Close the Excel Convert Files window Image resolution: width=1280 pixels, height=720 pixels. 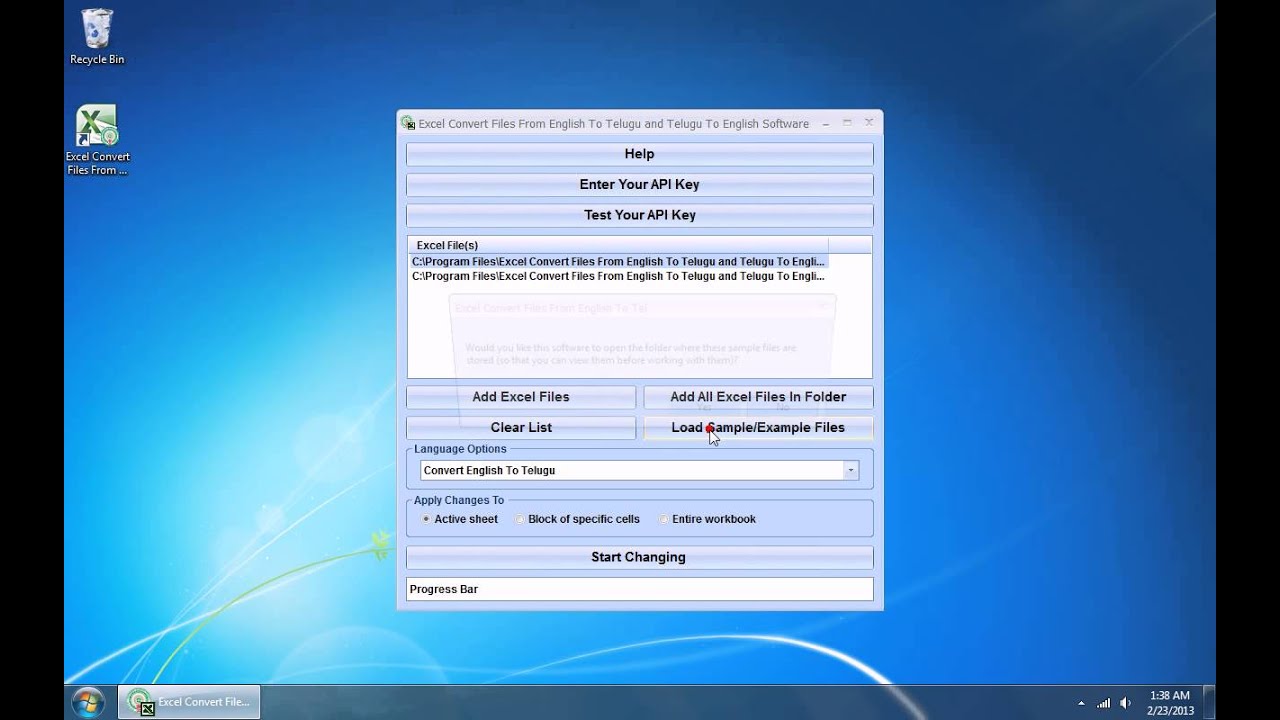869,123
